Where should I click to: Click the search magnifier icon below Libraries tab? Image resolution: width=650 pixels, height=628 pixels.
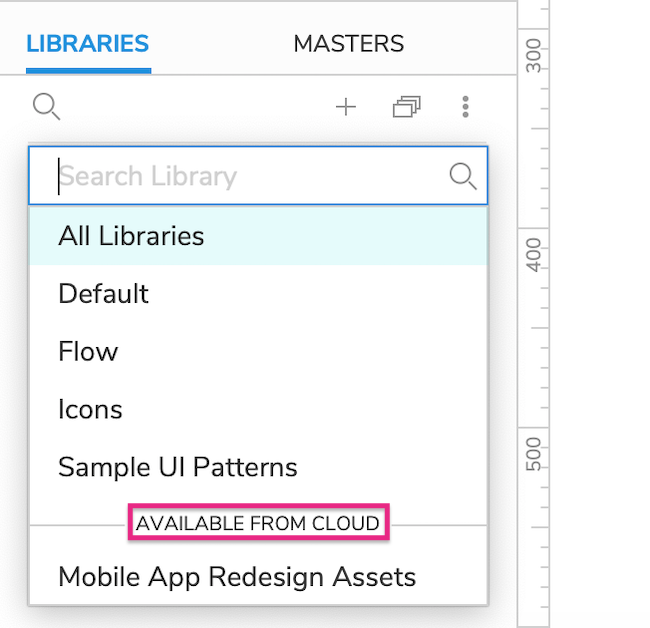coord(46,107)
